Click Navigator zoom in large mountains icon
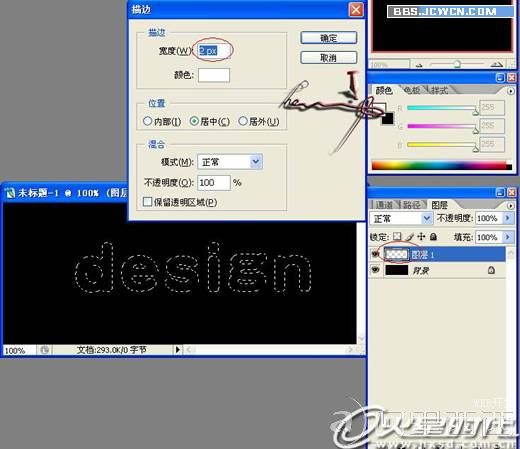The image size is (520, 449). 497,64
